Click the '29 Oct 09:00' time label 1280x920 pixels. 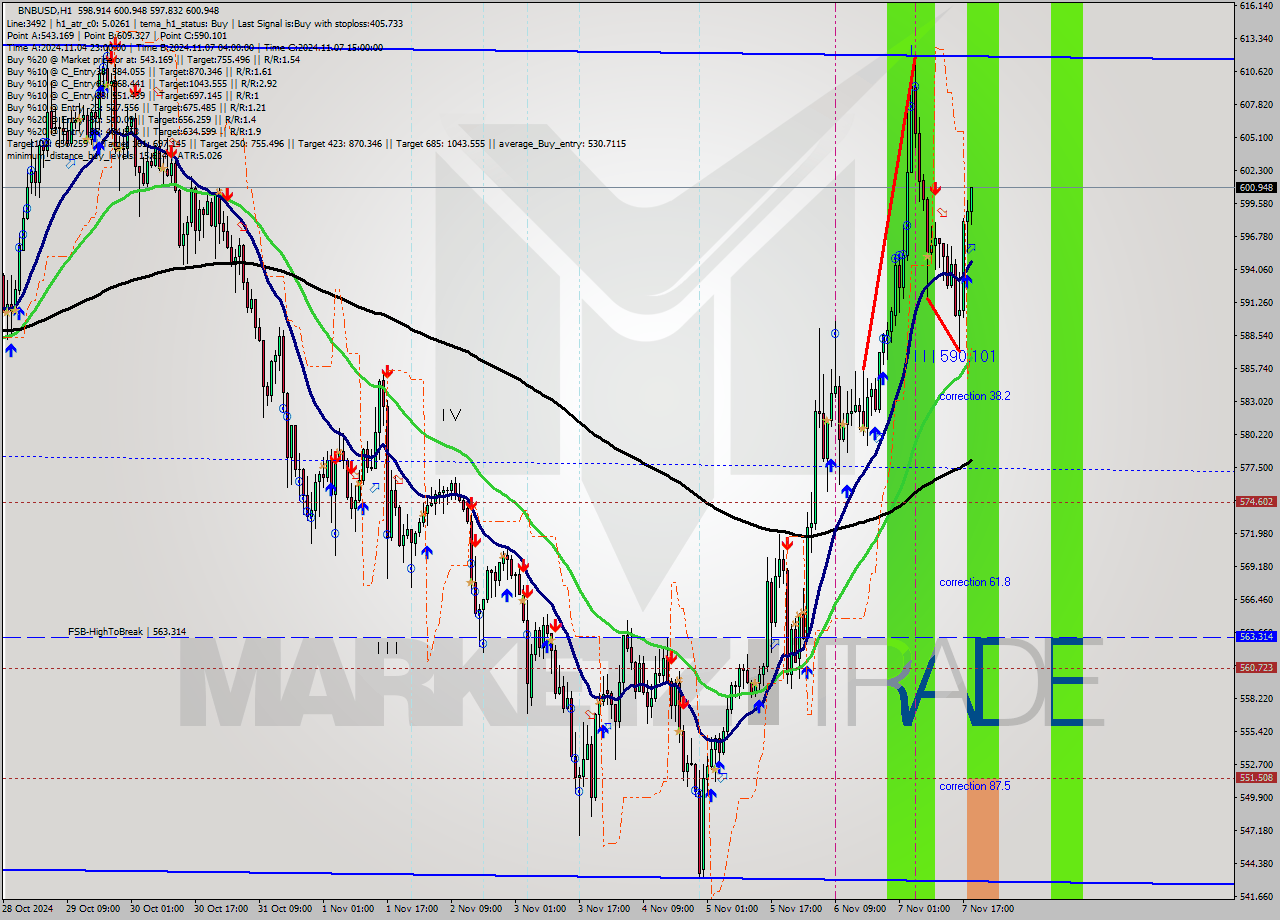pos(92,909)
